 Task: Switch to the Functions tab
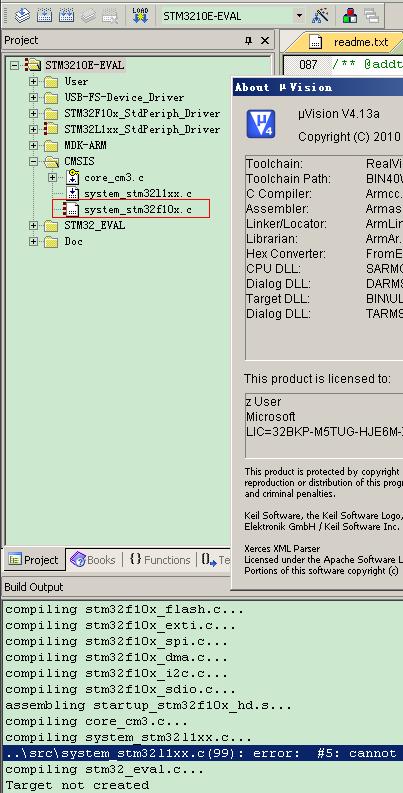click(x=160, y=560)
